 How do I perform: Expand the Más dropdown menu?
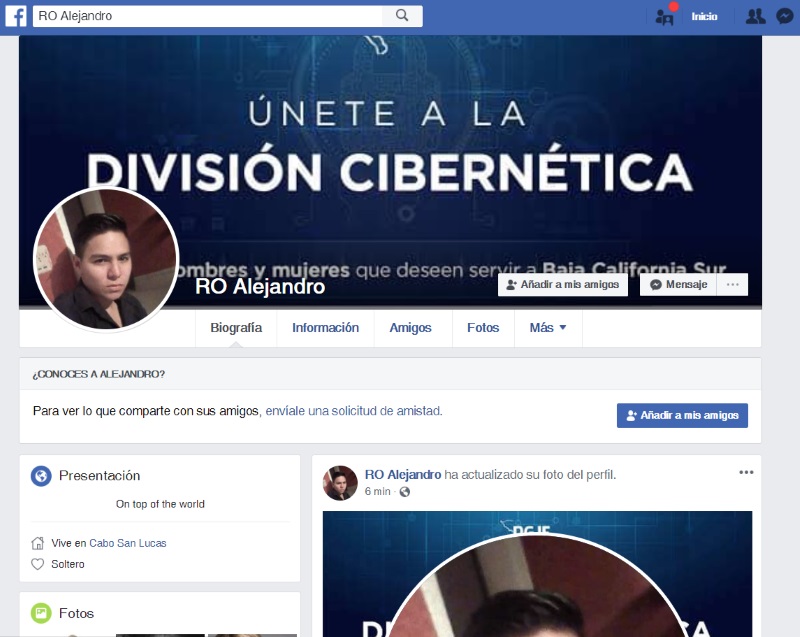pos(548,327)
